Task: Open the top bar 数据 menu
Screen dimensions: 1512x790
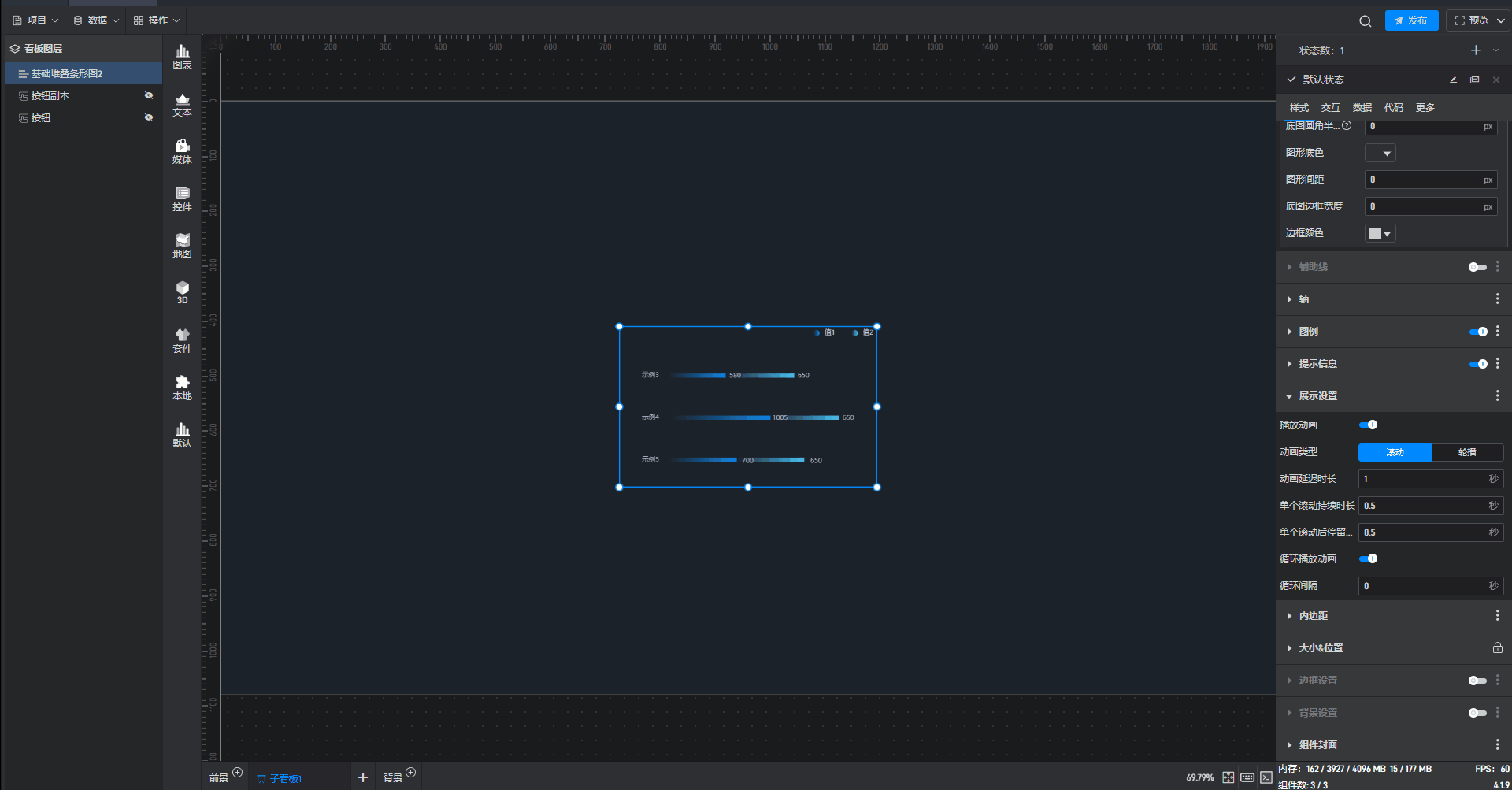Action: point(96,20)
